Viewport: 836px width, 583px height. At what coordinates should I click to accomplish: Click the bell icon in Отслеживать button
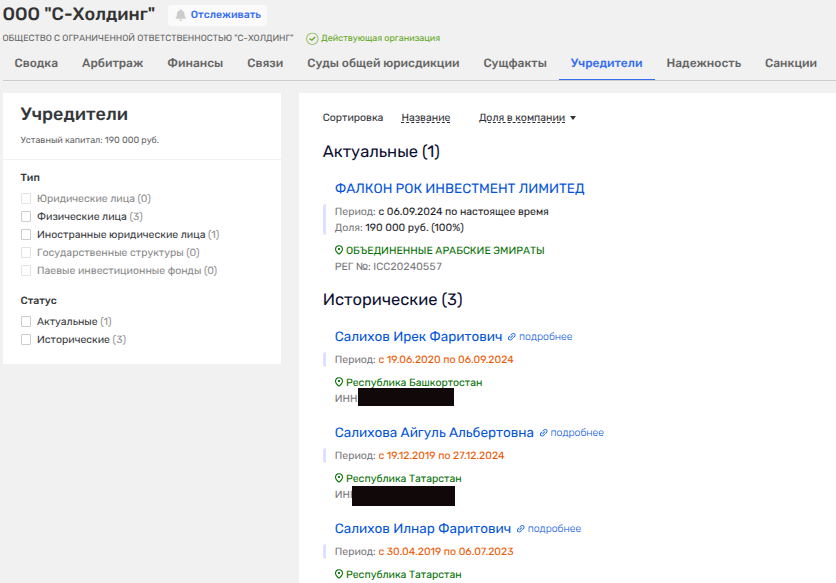tap(181, 15)
